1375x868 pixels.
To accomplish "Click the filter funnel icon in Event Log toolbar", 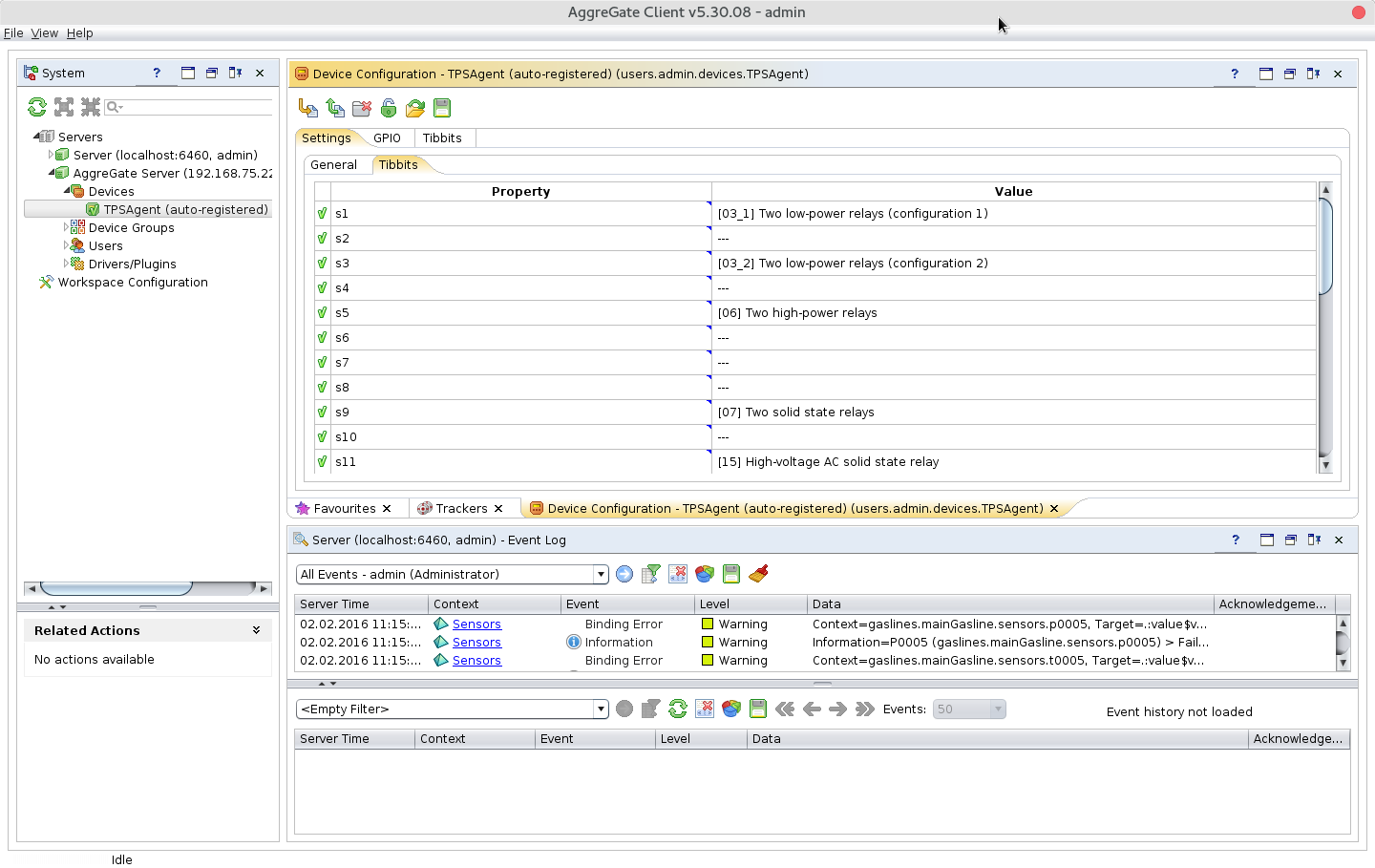I will pos(651,574).
